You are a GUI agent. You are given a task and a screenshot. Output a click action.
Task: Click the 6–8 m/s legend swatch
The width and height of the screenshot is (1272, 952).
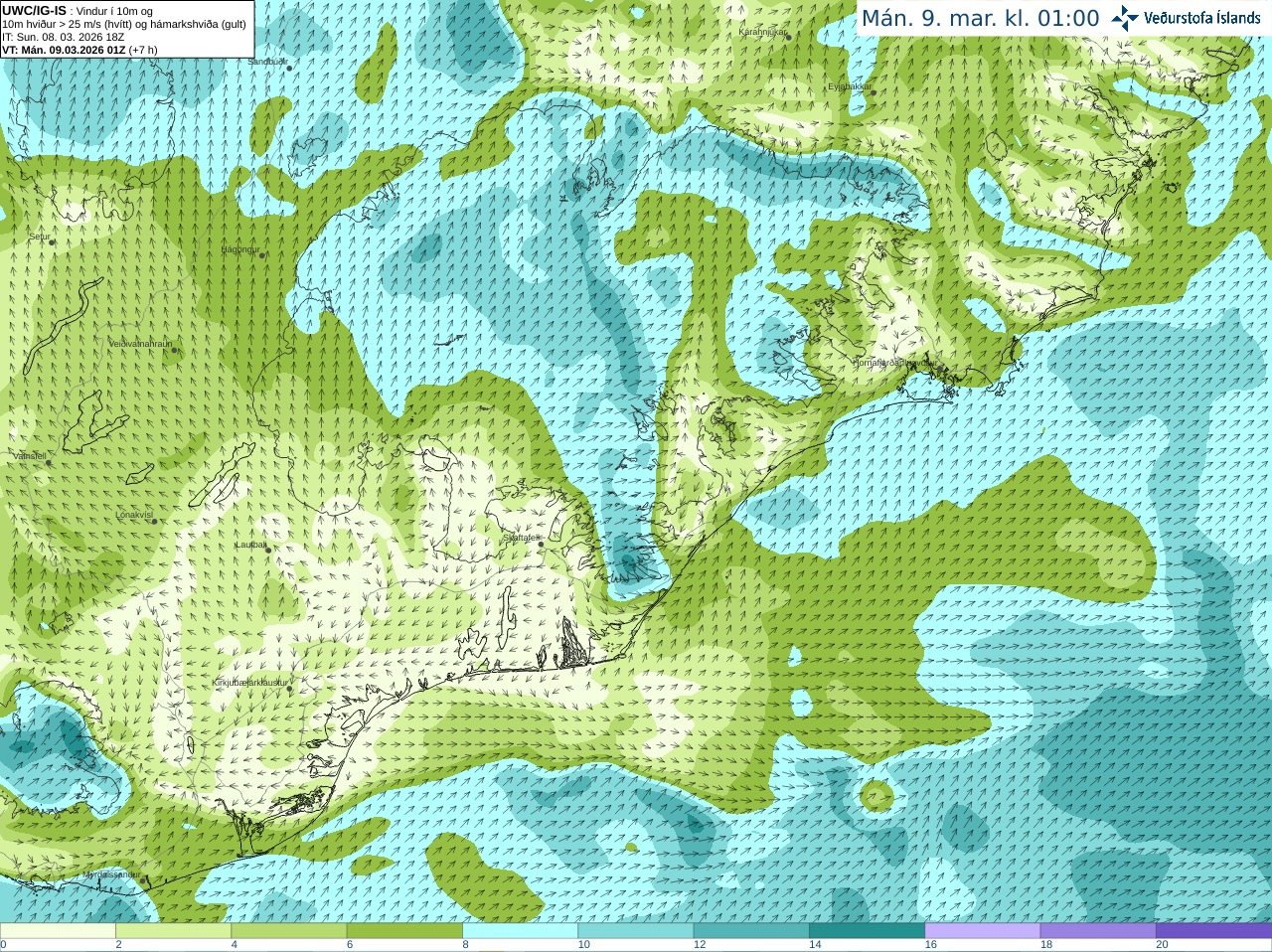click(404, 931)
